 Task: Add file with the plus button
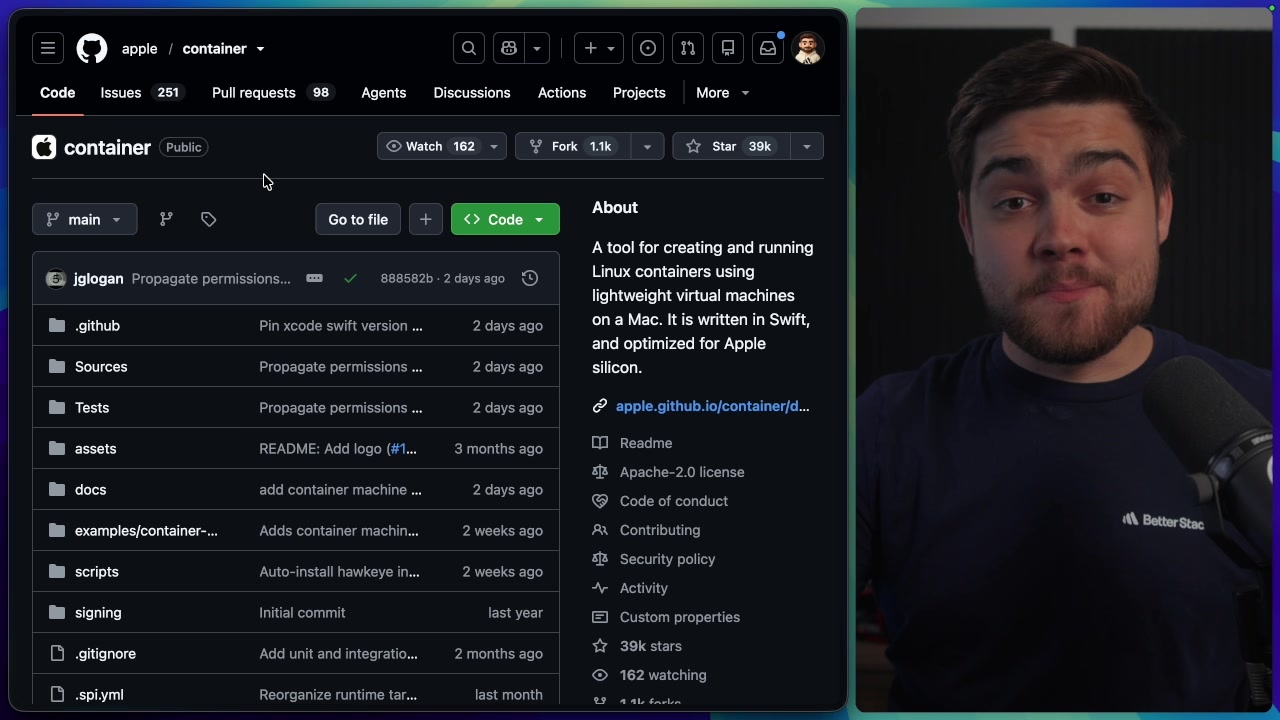(425, 219)
